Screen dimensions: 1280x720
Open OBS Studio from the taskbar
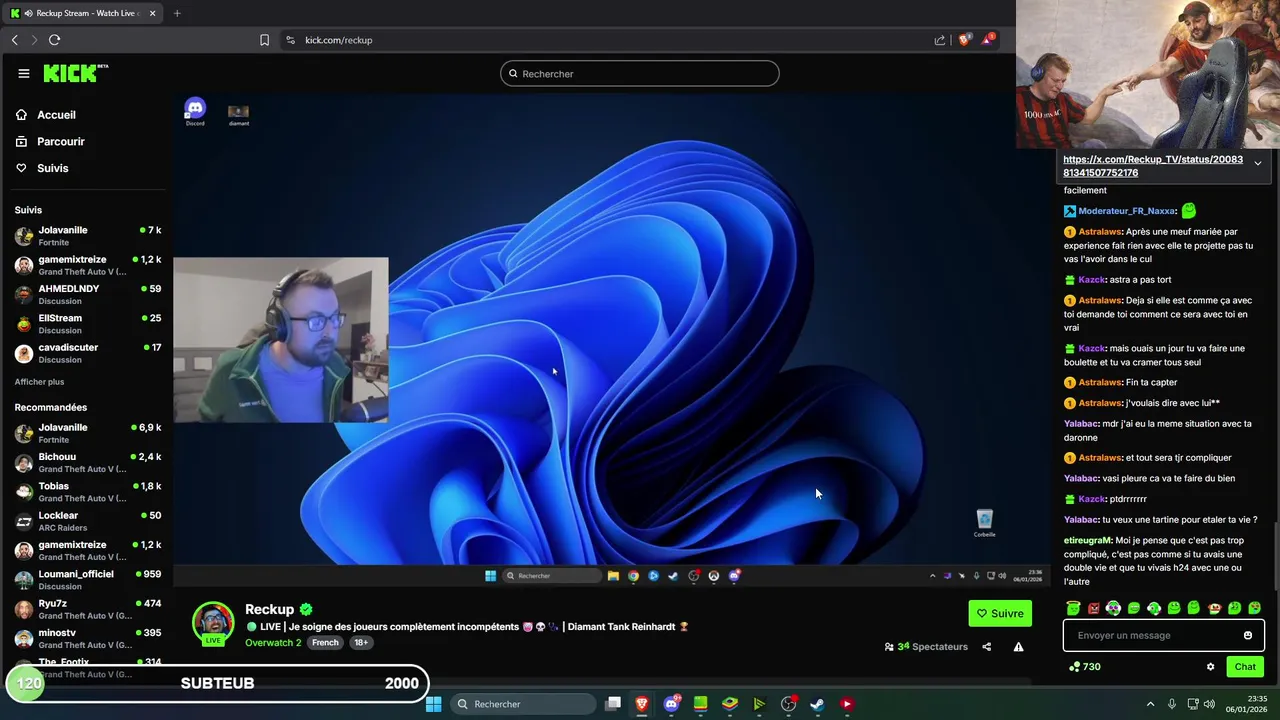tap(788, 704)
